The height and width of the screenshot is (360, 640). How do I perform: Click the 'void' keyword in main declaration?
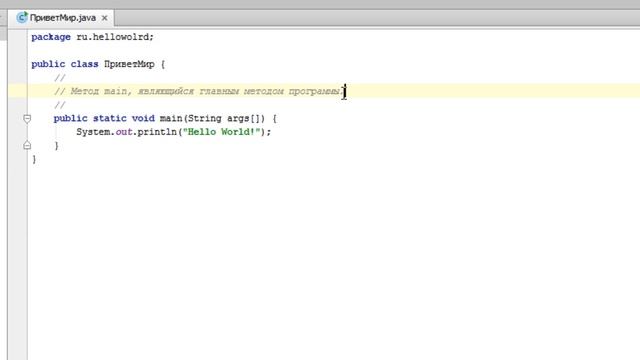click(x=143, y=118)
